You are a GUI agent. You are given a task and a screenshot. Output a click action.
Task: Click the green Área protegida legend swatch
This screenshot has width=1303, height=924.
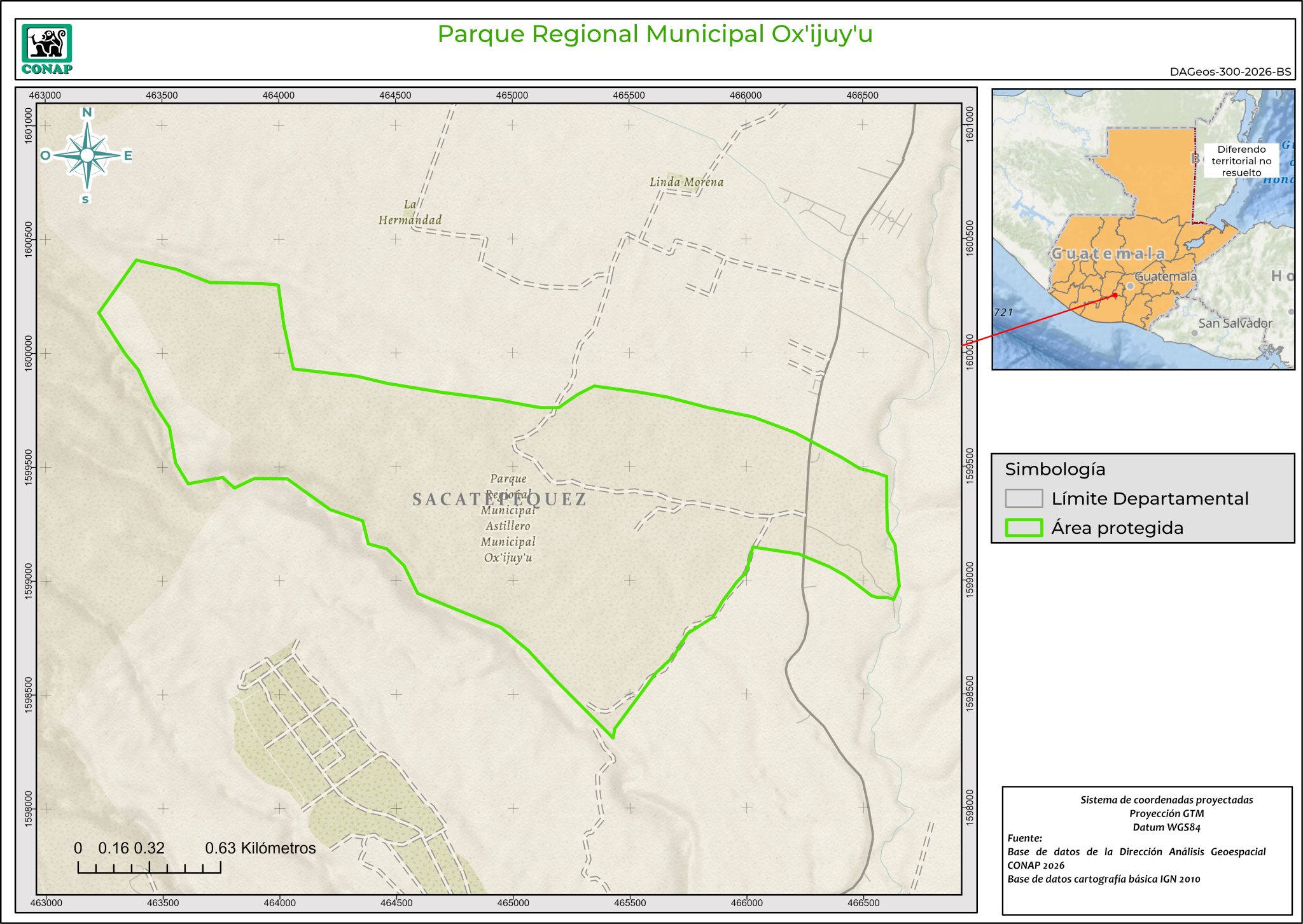coord(1024,528)
